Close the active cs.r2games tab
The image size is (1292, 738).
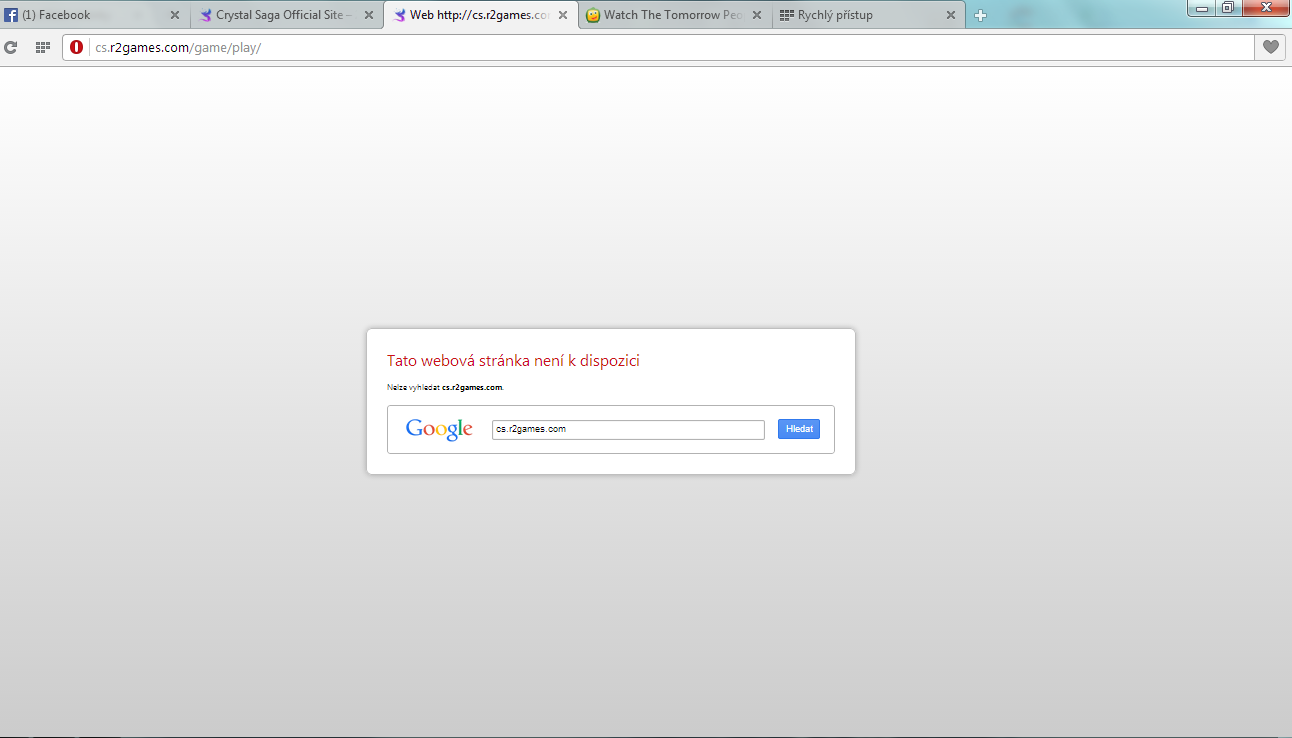[563, 15]
